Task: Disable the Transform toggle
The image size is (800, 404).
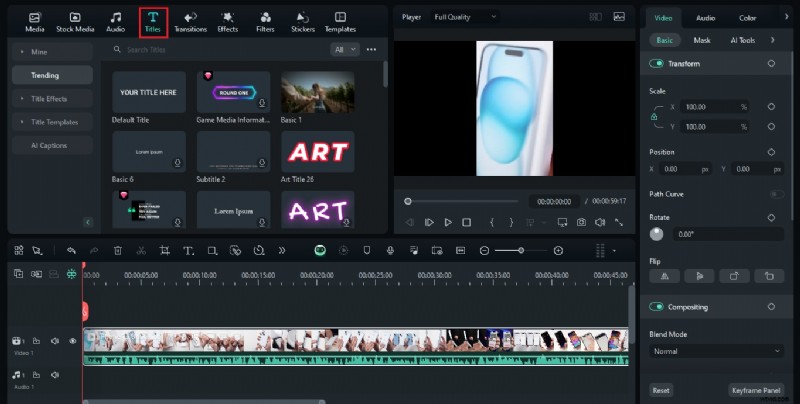Action: pyautogui.click(x=657, y=64)
